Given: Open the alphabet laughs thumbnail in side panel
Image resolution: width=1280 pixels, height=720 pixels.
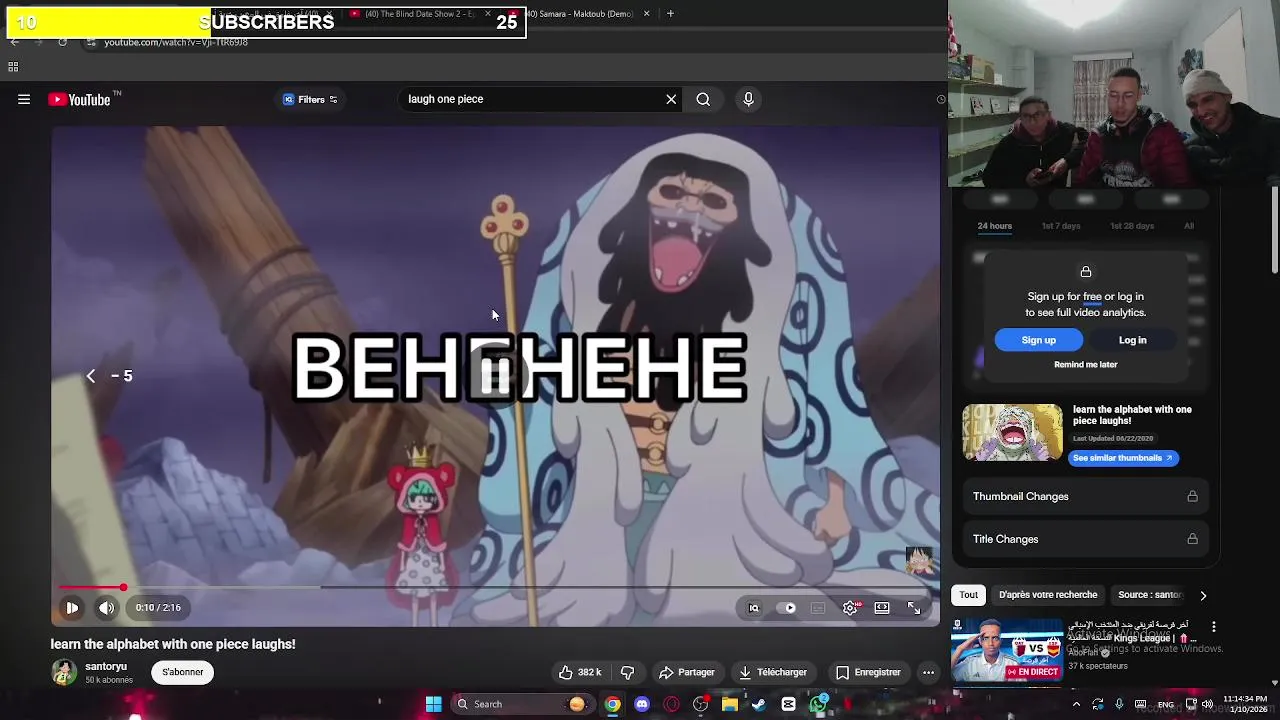Looking at the screenshot, I should (1012, 432).
